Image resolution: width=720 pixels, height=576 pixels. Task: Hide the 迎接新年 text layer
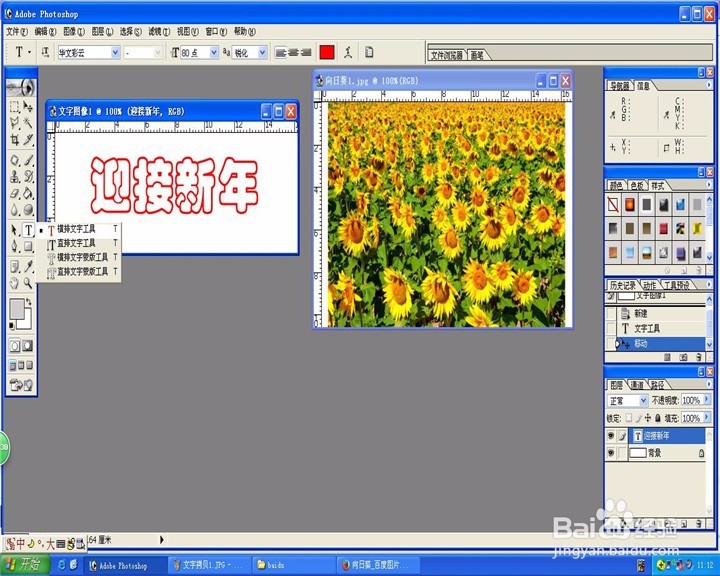pyautogui.click(x=611, y=435)
